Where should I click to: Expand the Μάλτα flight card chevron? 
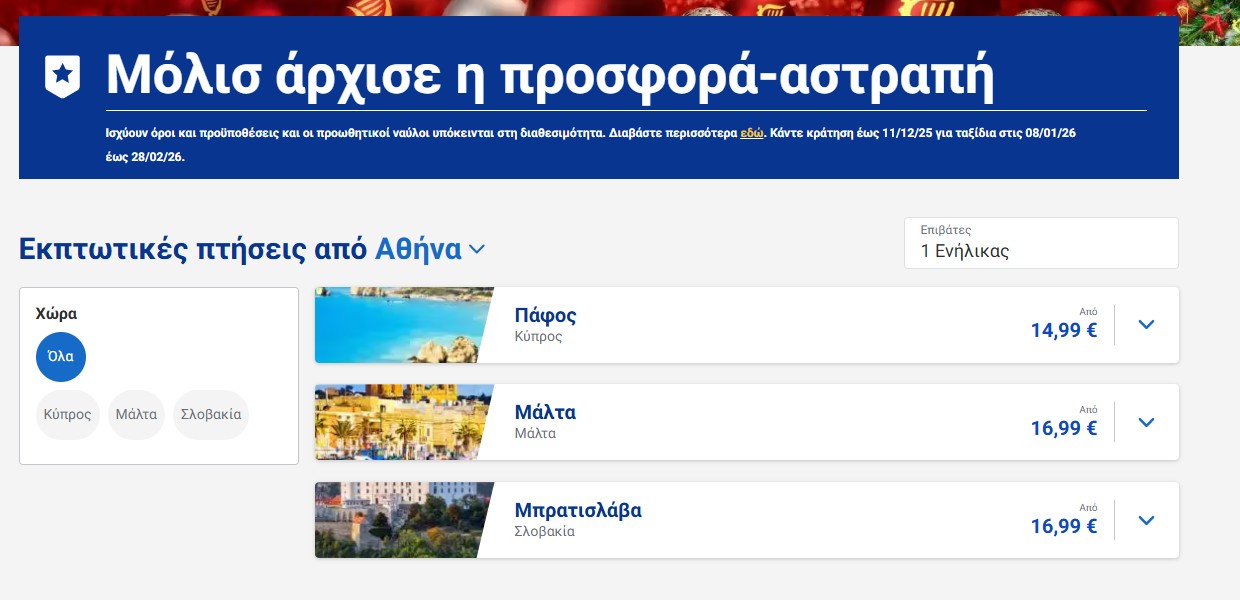(x=1146, y=422)
